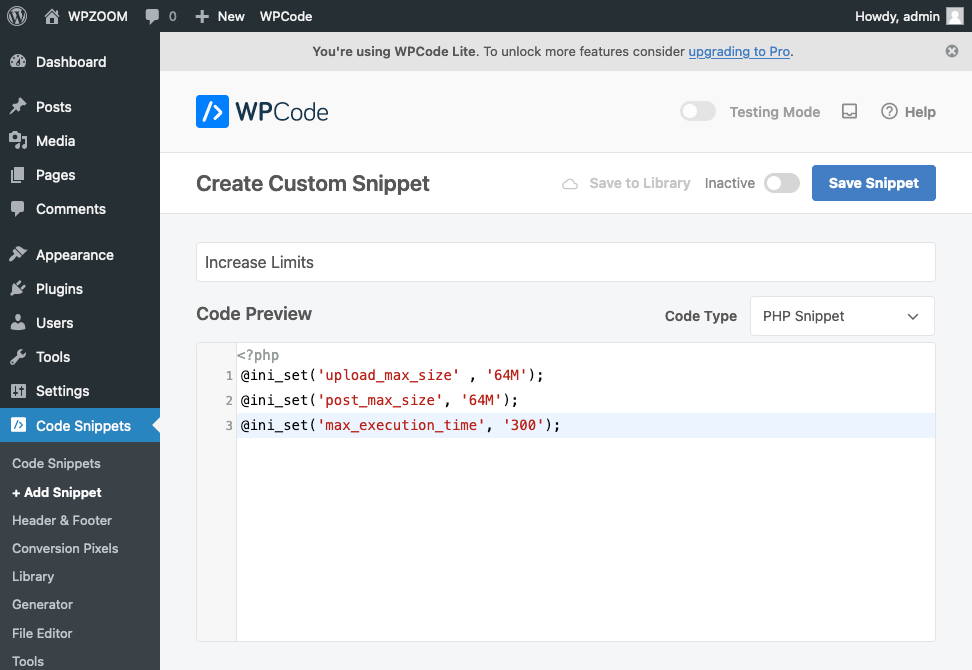972x670 pixels.
Task: Click the plus icon next to New
Action: click(x=202, y=17)
